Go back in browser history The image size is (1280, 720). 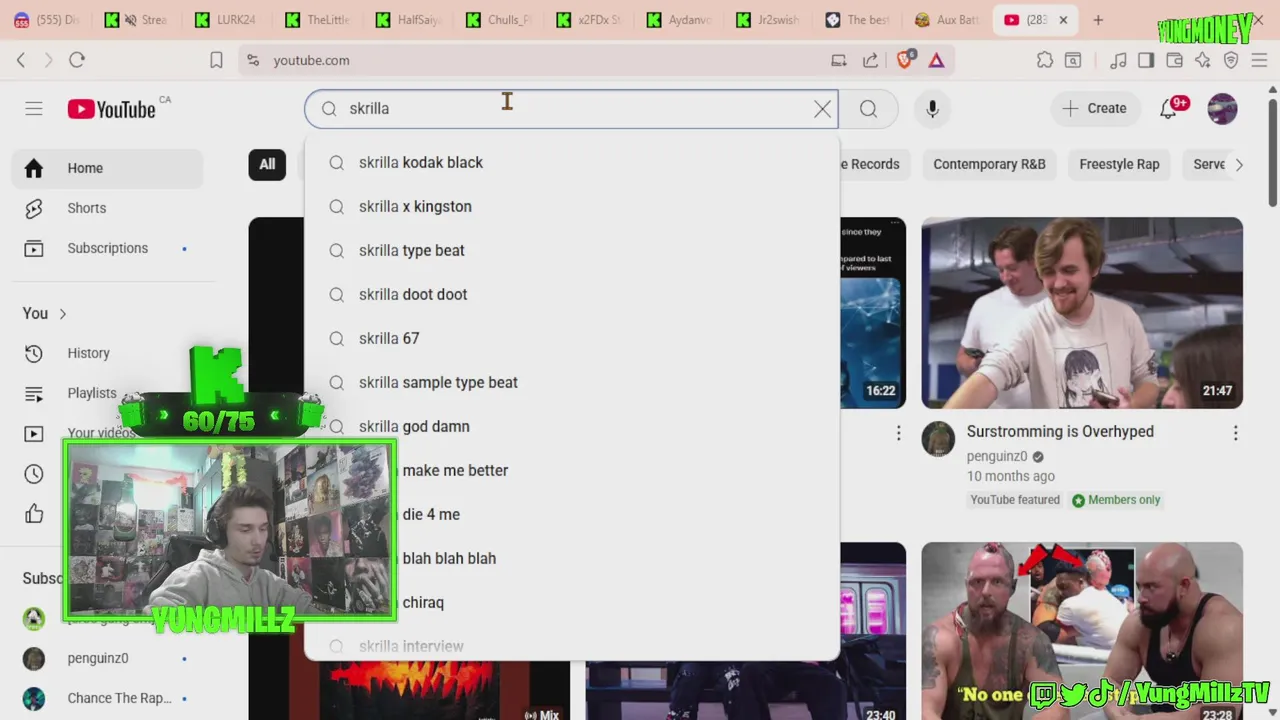21,60
